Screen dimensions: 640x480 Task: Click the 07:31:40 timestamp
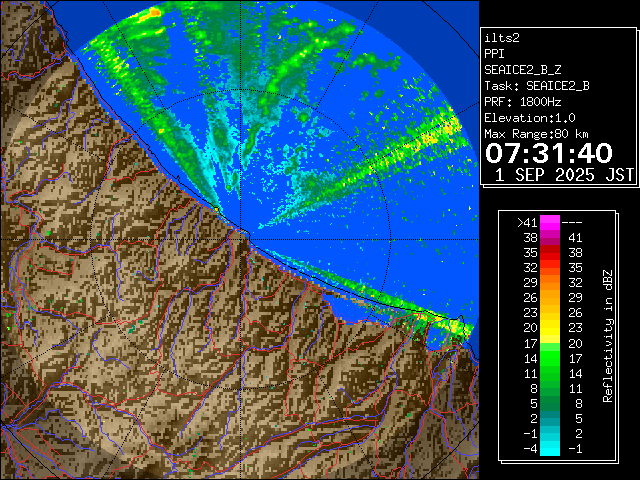(548, 153)
